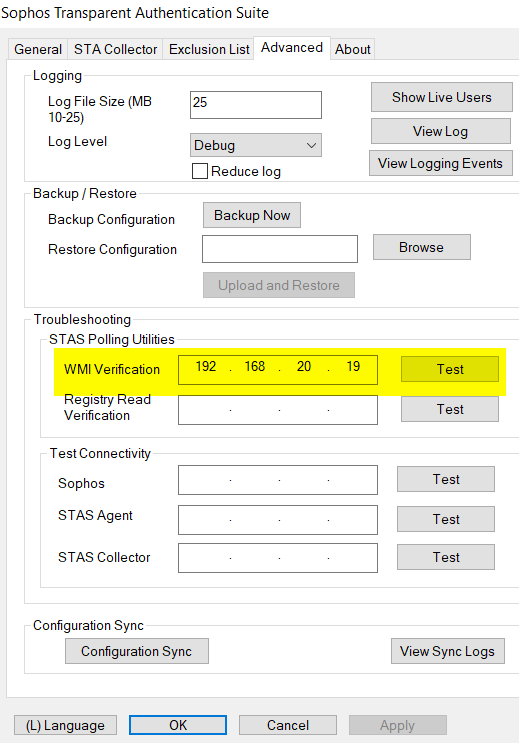This screenshot has height=743, width=519.
Task: Focus the Log File Size field
Action: (x=255, y=105)
